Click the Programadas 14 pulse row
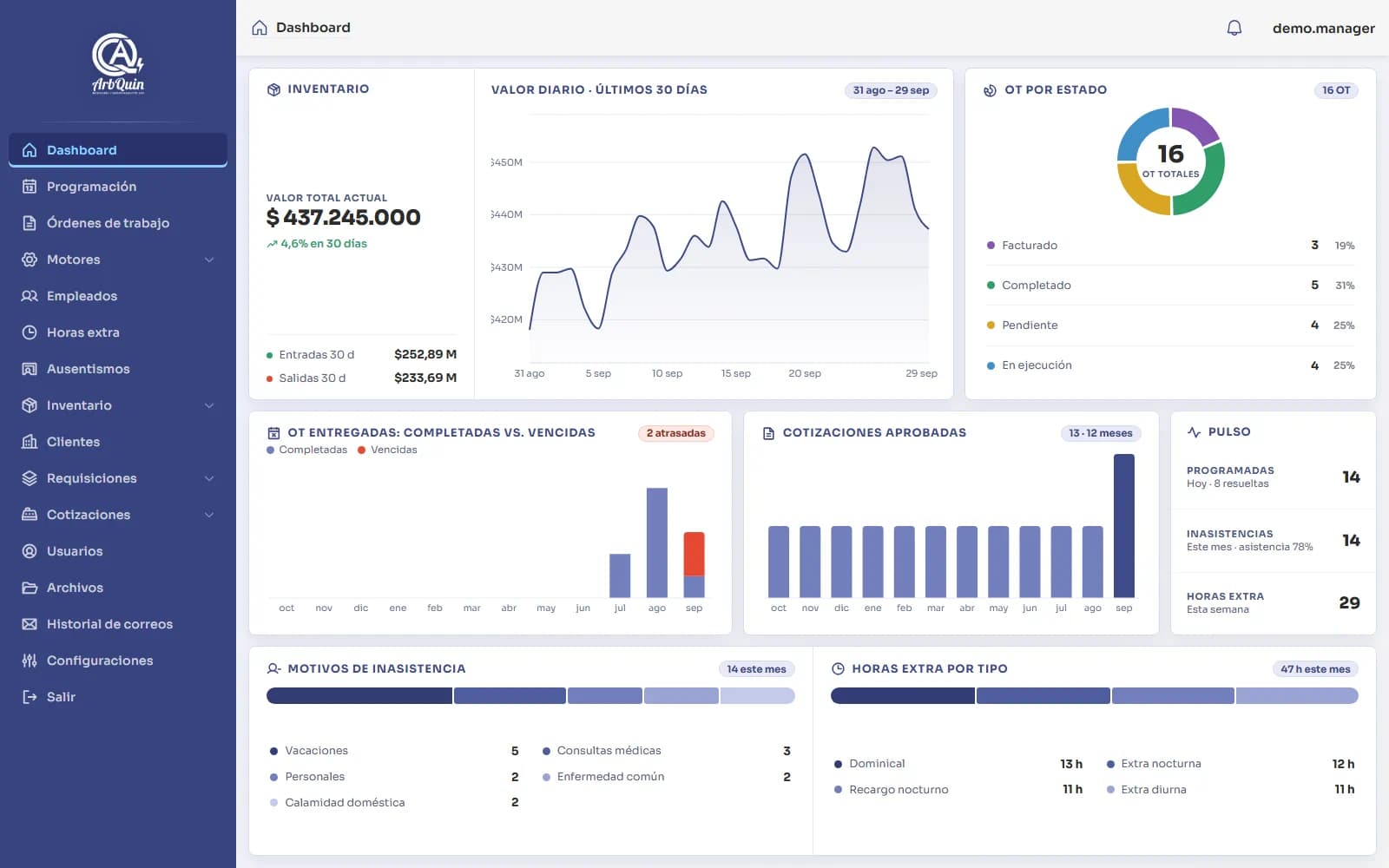This screenshot has width=1389, height=868. (x=1274, y=477)
